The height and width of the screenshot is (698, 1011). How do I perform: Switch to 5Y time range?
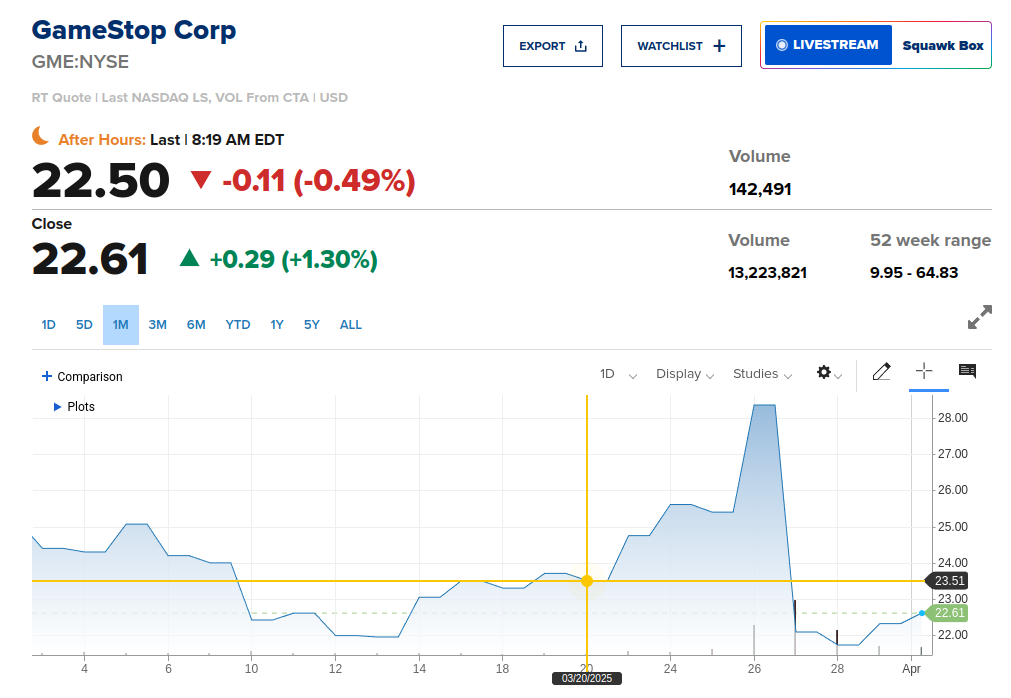point(312,325)
